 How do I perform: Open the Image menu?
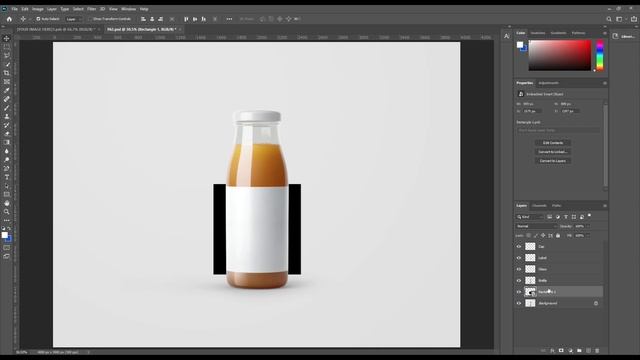tap(38, 9)
